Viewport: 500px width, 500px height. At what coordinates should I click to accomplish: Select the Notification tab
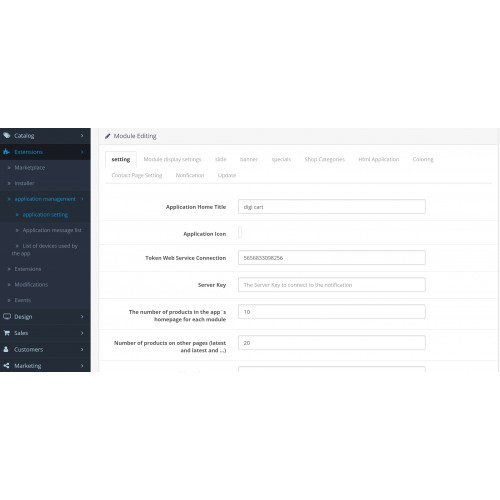click(x=190, y=175)
